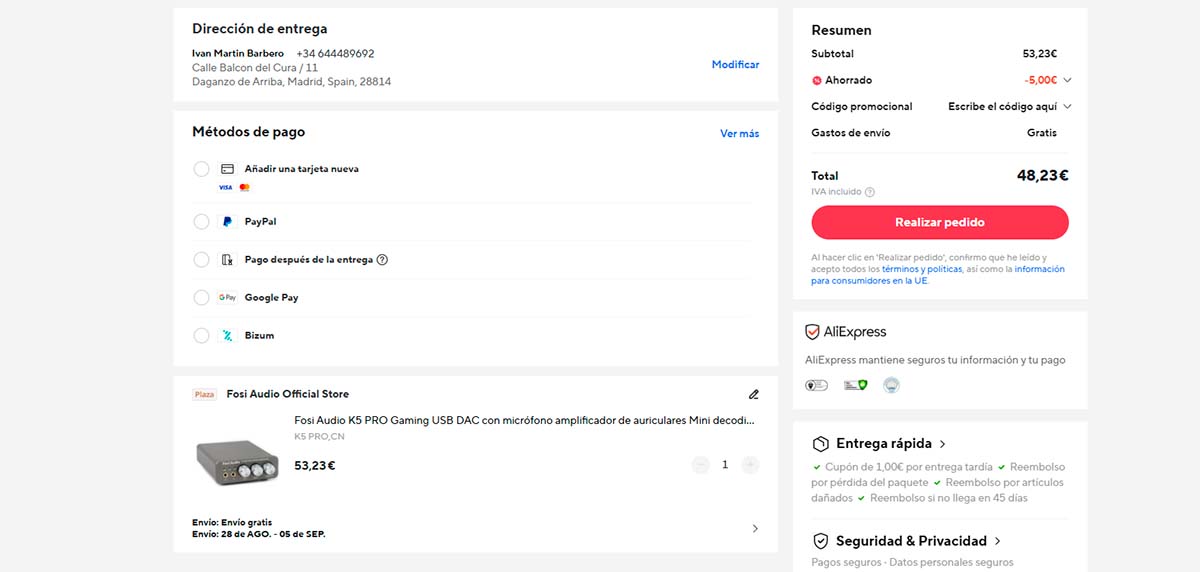
Task: Select Bizum as payment method
Action: [201, 336]
